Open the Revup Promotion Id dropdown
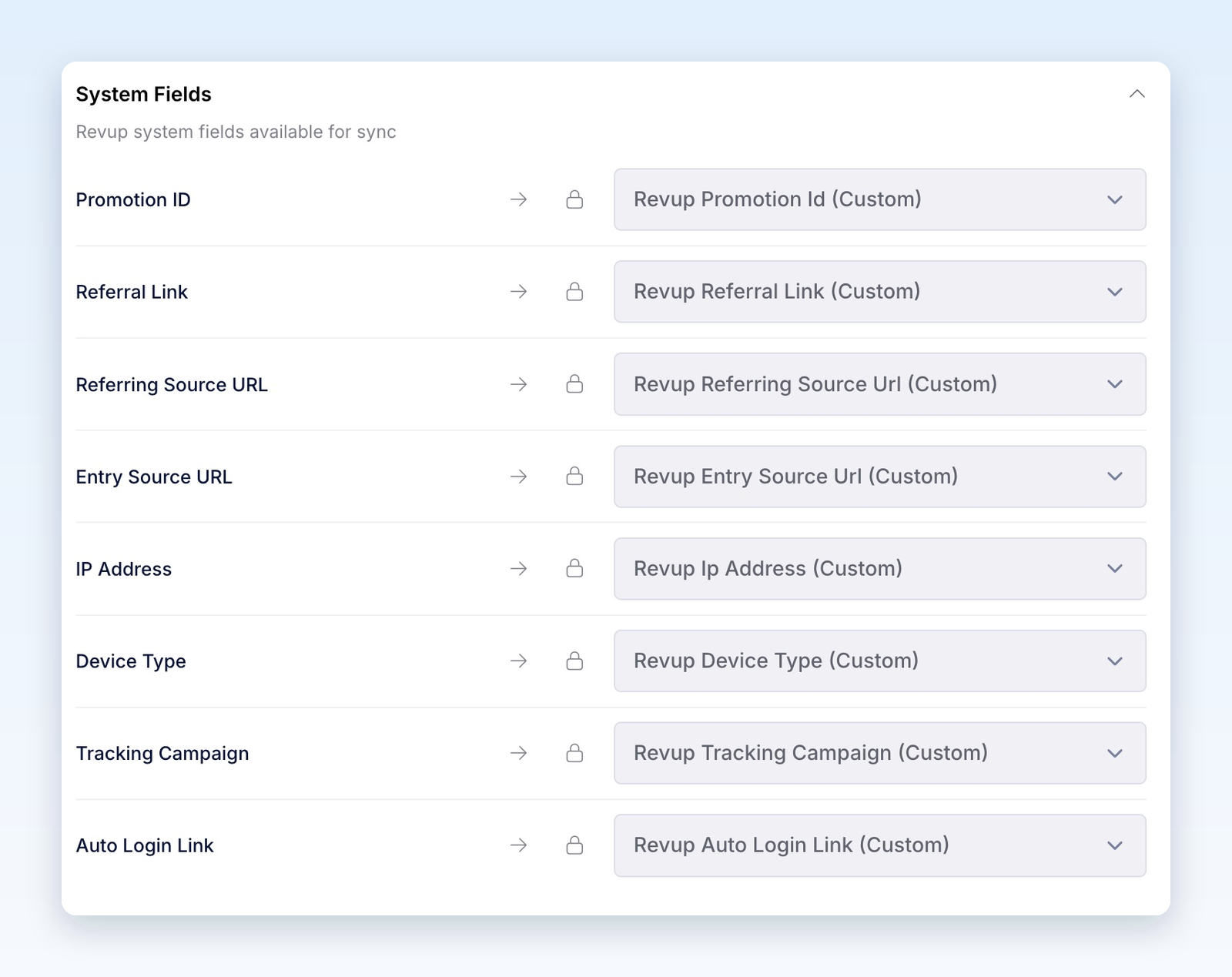 pos(879,199)
